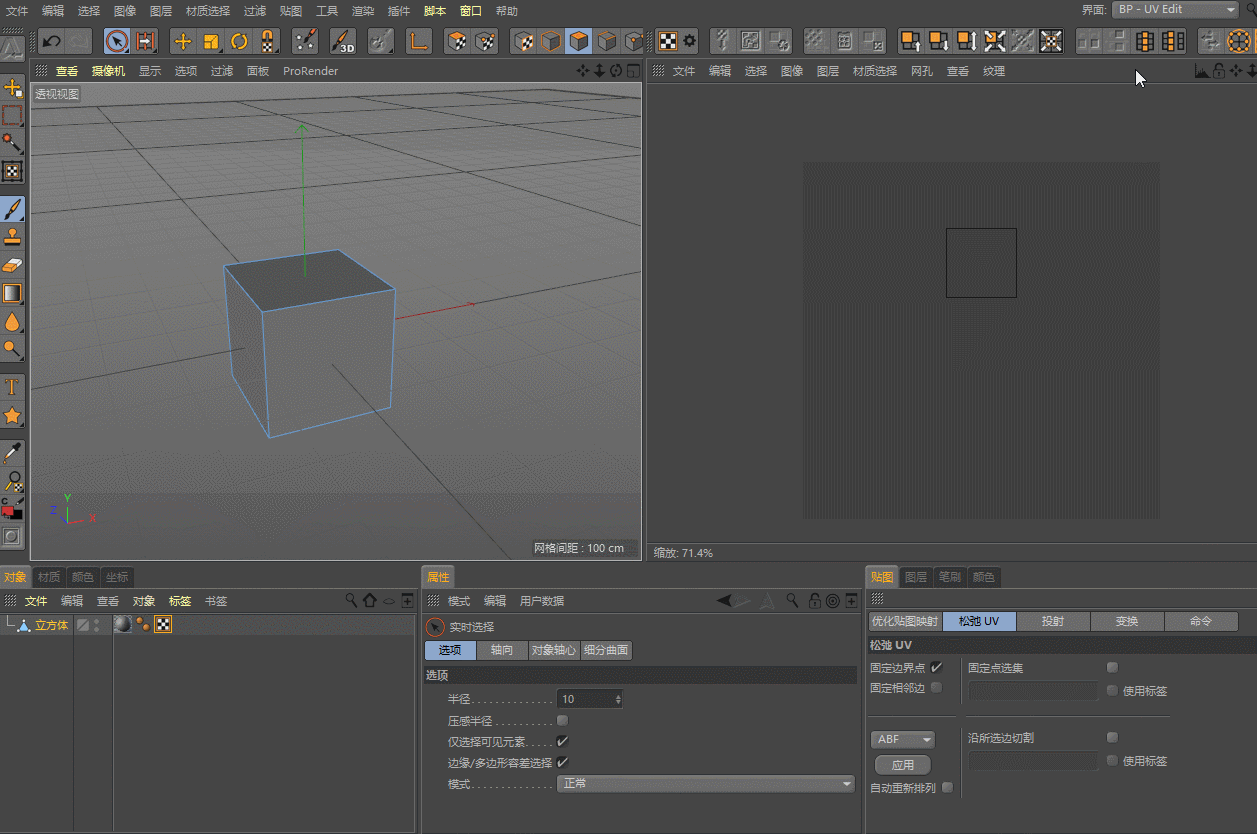Click the foreground red color swatch
This screenshot has height=834, width=1257.
8,512
